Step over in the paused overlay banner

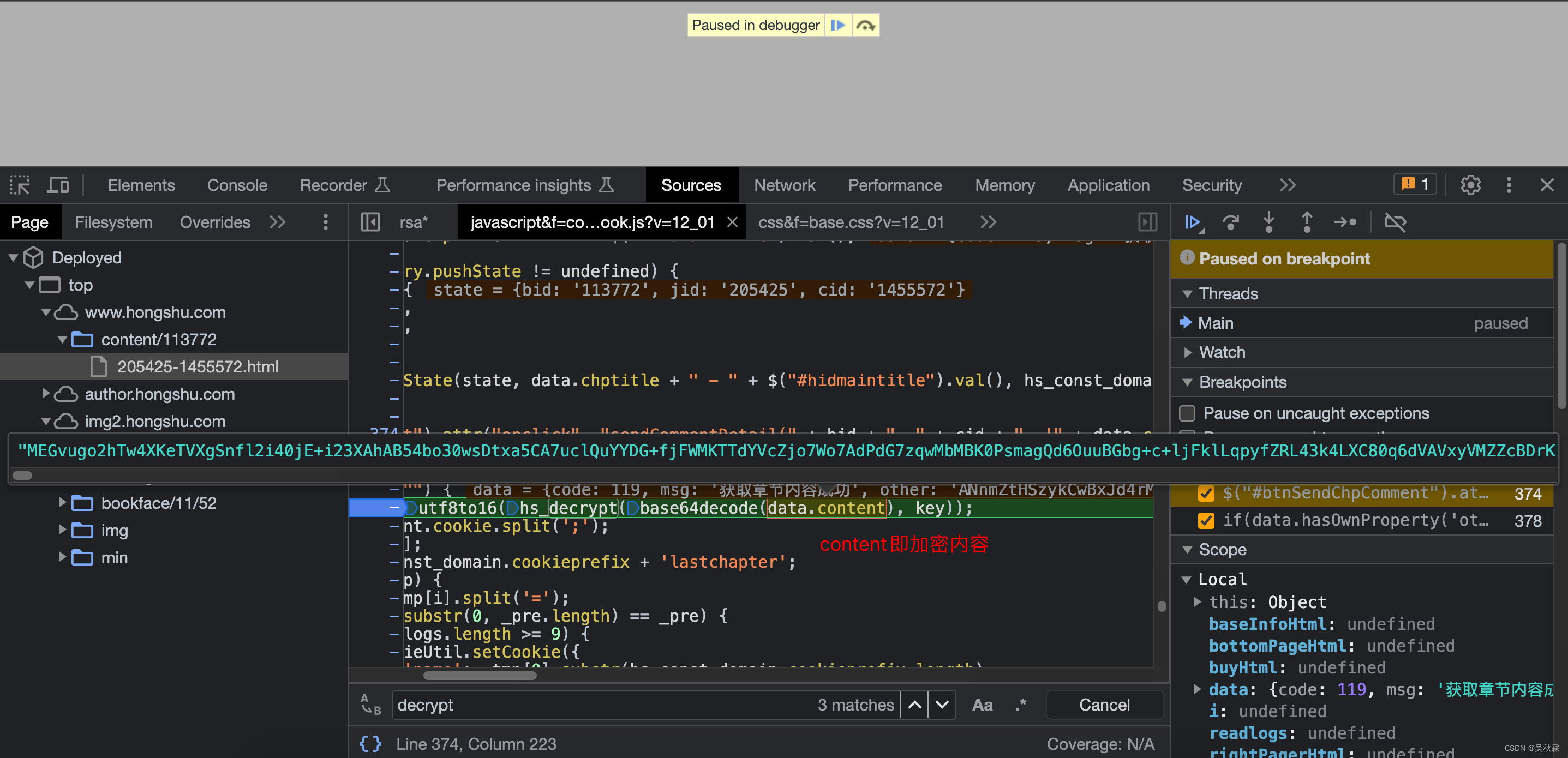[x=865, y=25]
